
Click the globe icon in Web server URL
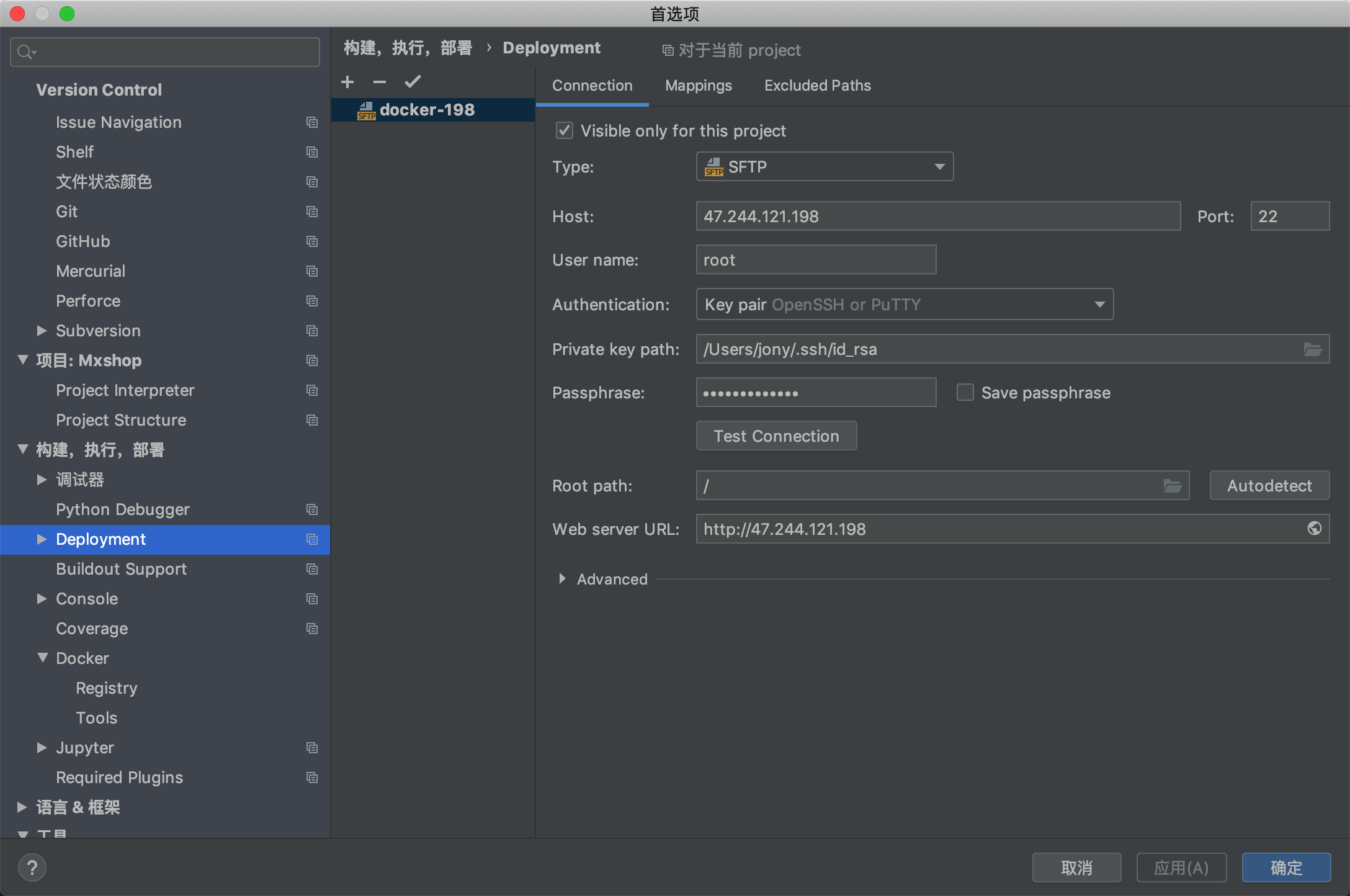pyautogui.click(x=1314, y=529)
